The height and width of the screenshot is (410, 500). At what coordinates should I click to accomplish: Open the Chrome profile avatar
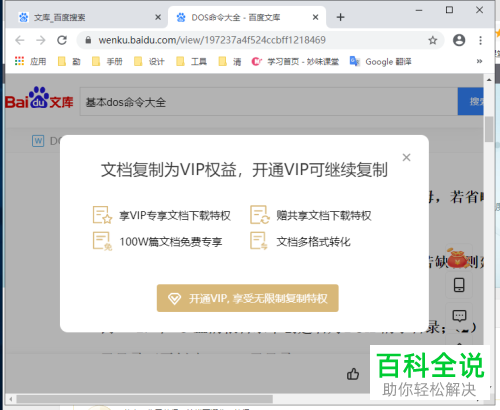(459, 40)
